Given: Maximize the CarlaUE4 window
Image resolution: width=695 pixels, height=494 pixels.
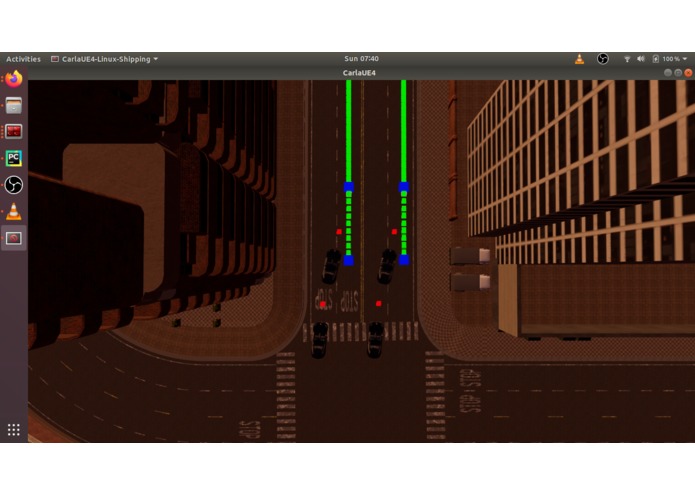Looking at the screenshot, I should [x=678, y=73].
